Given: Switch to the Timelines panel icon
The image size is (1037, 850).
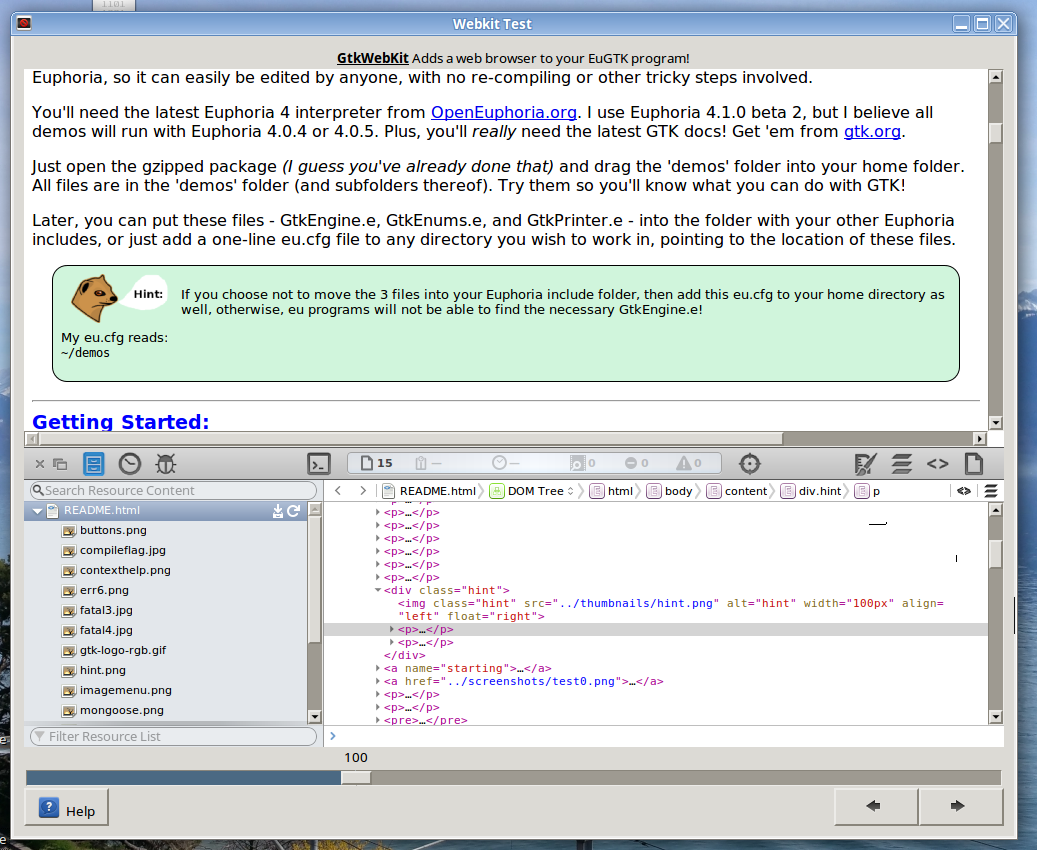Looking at the screenshot, I should click(129, 463).
